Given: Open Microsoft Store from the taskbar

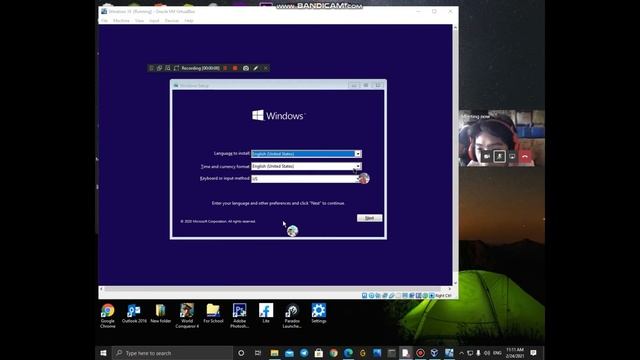Looking at the screenshot, I should click(319, 353).
